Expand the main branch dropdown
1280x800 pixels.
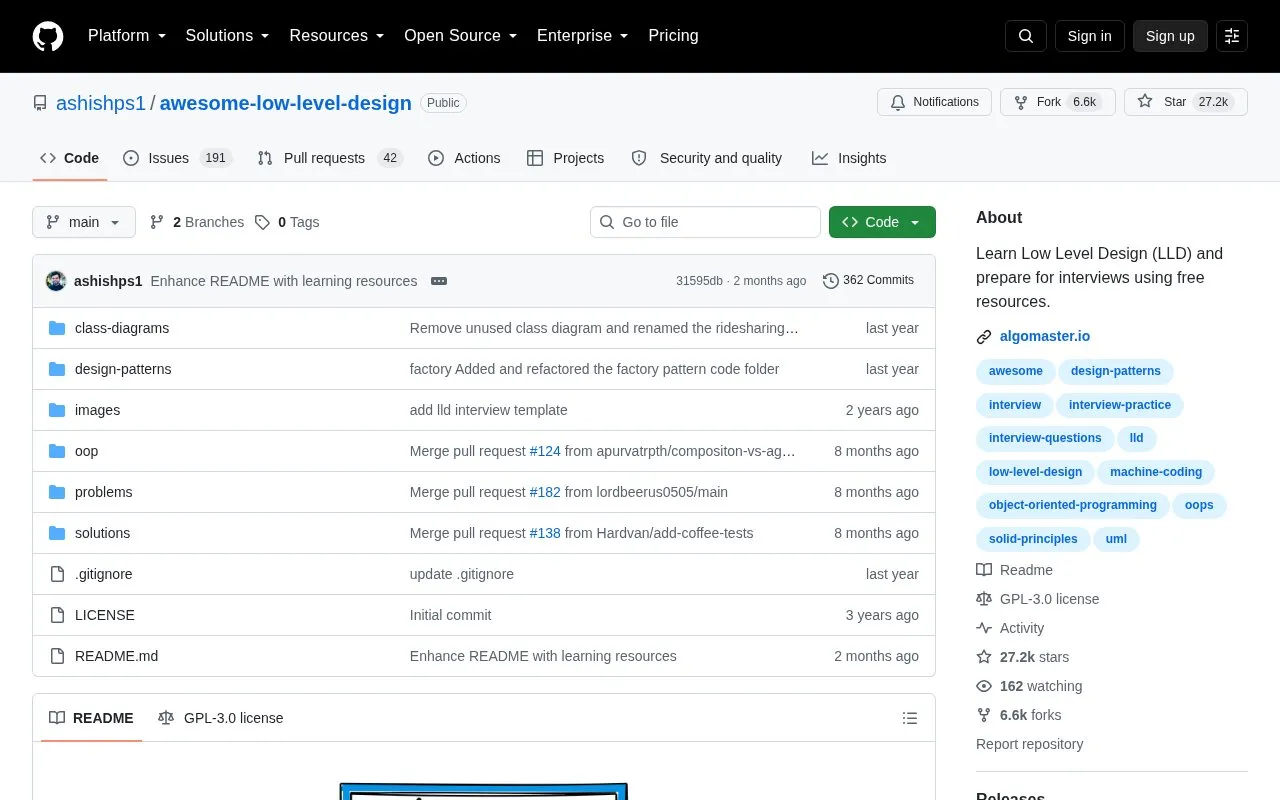84,222
